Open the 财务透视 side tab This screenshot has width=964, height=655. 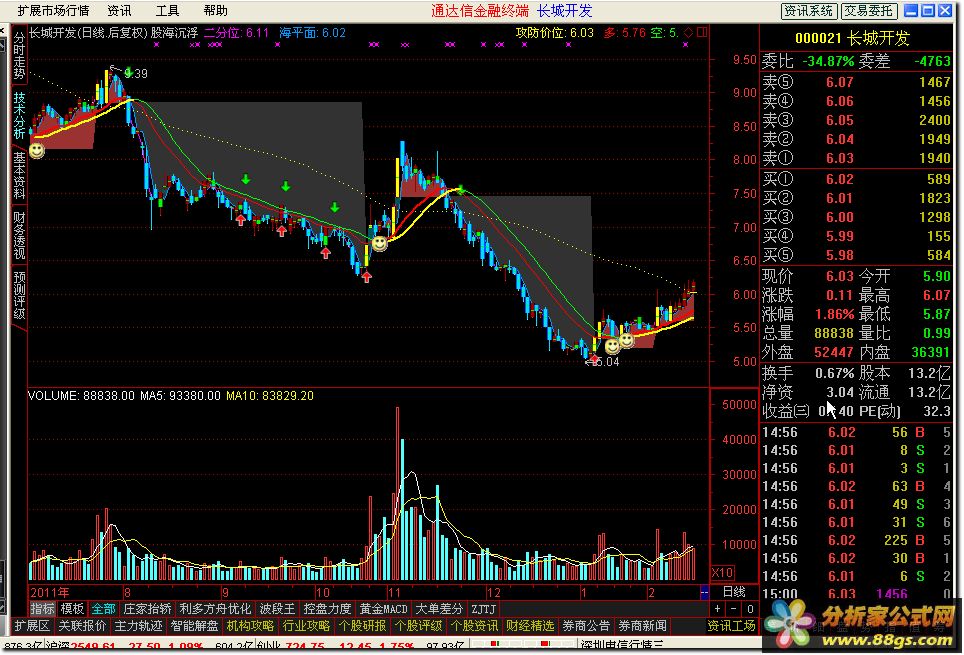click(20, 236)
